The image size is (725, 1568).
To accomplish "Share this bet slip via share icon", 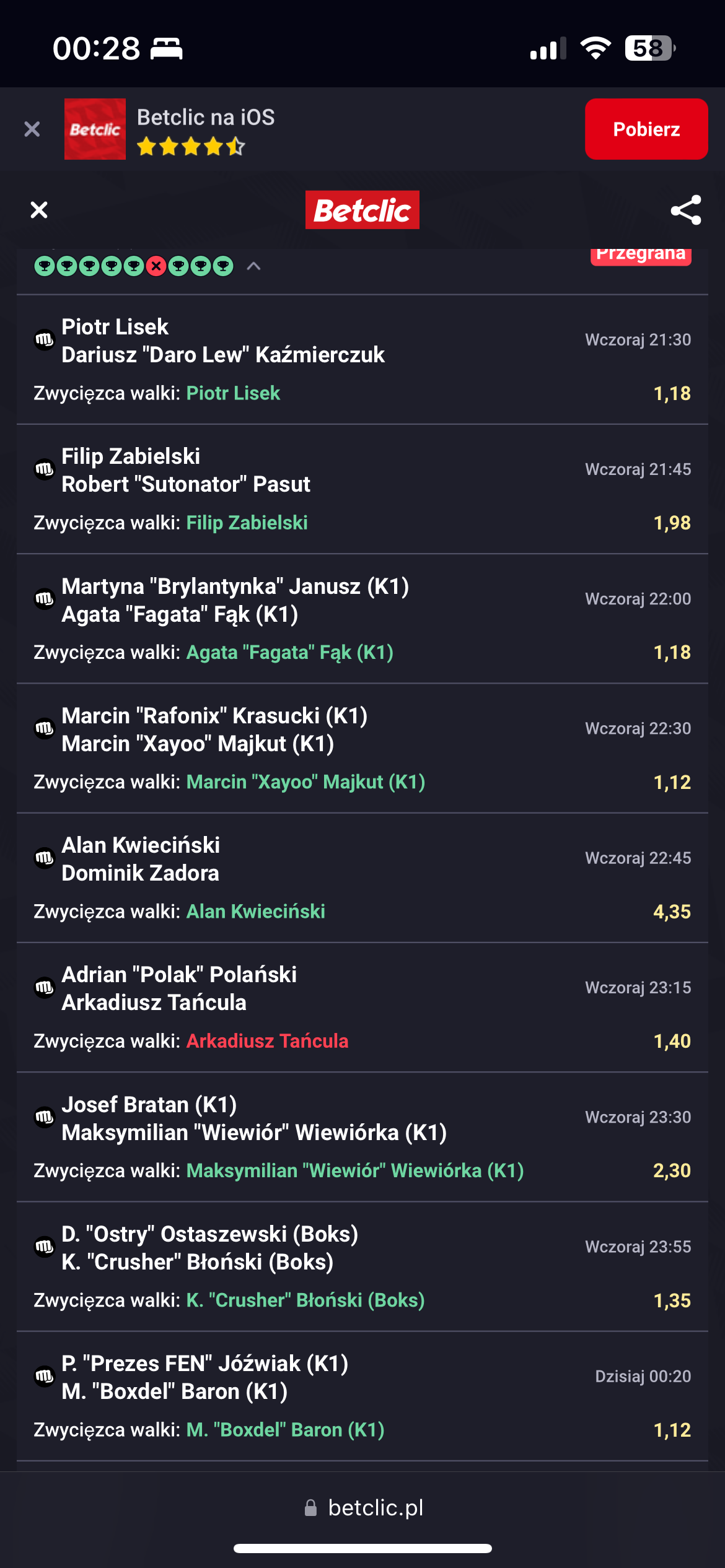I will (686, 210).
